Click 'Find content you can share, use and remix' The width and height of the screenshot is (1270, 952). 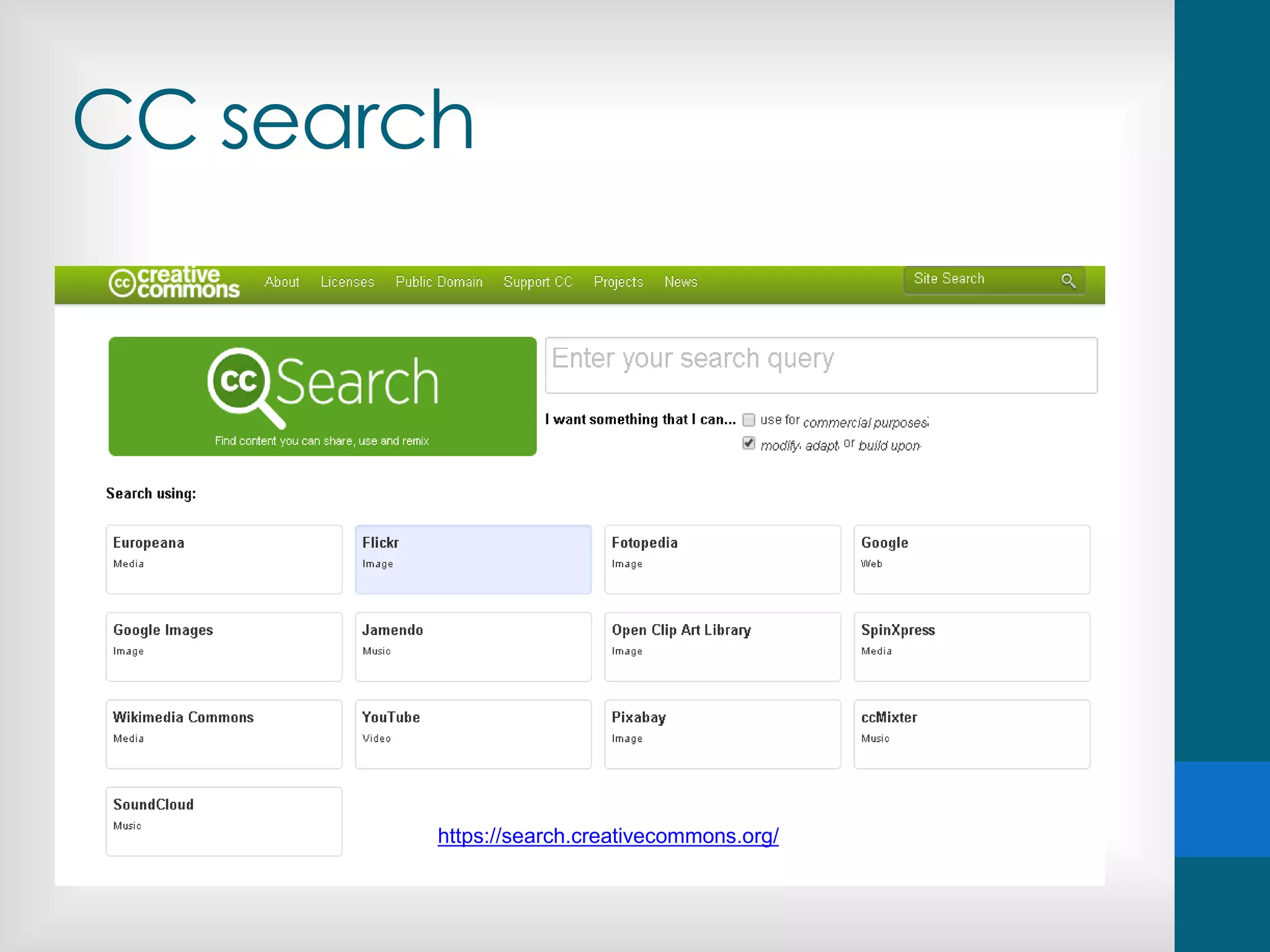click(322, 441)
